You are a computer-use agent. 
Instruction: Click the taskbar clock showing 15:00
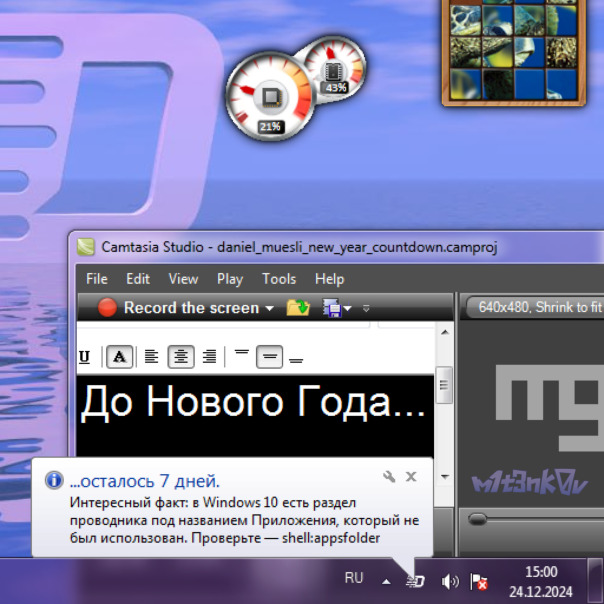point(541,582)
